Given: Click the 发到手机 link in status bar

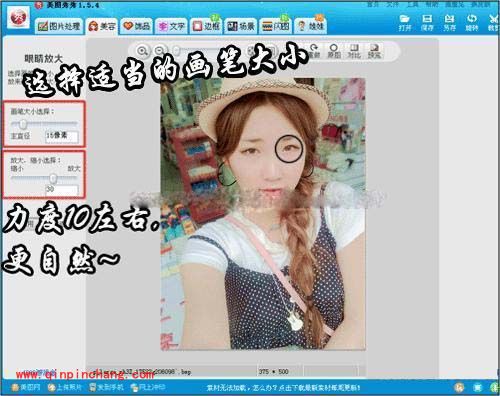Looking at the screenshot, I should click(106, 388).
